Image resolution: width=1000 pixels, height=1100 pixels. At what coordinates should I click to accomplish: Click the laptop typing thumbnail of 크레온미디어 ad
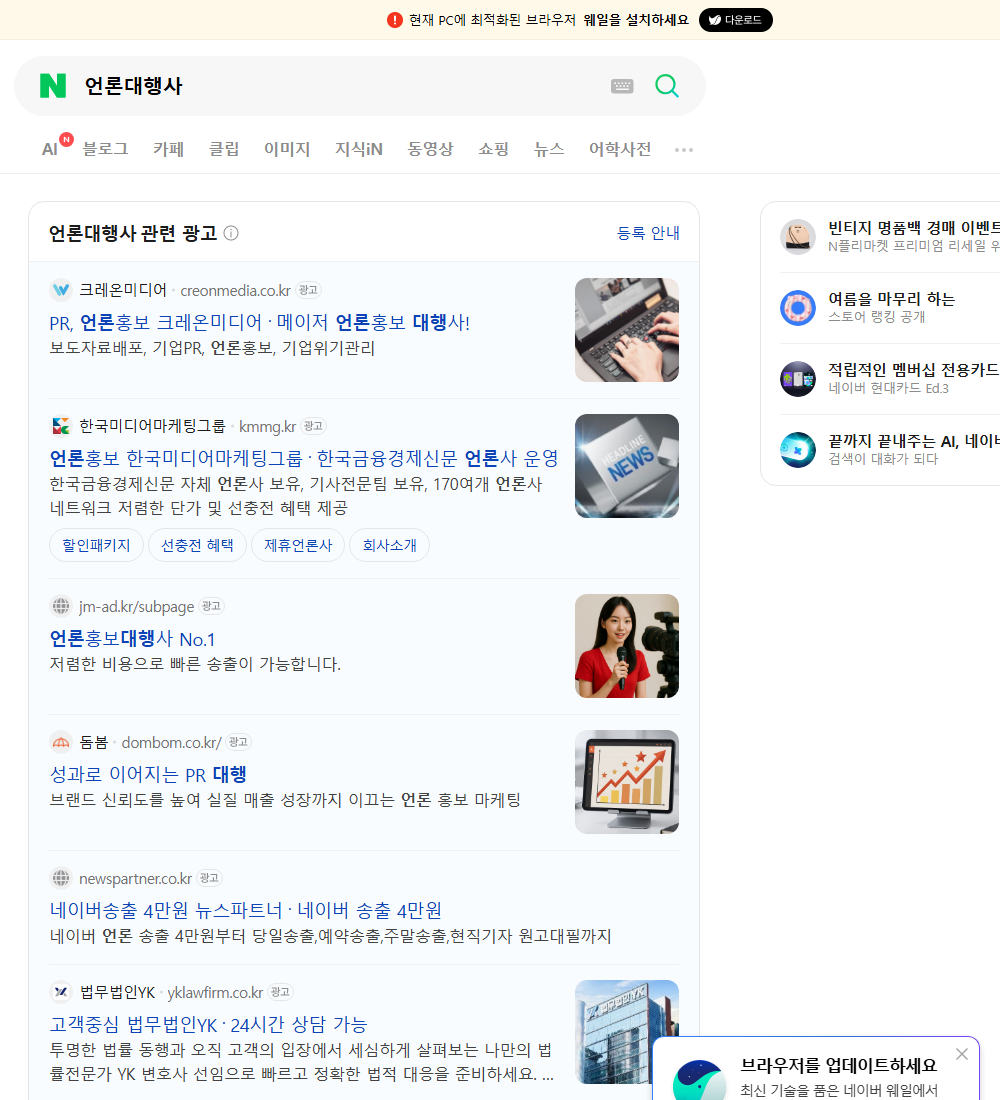(627, 330)
